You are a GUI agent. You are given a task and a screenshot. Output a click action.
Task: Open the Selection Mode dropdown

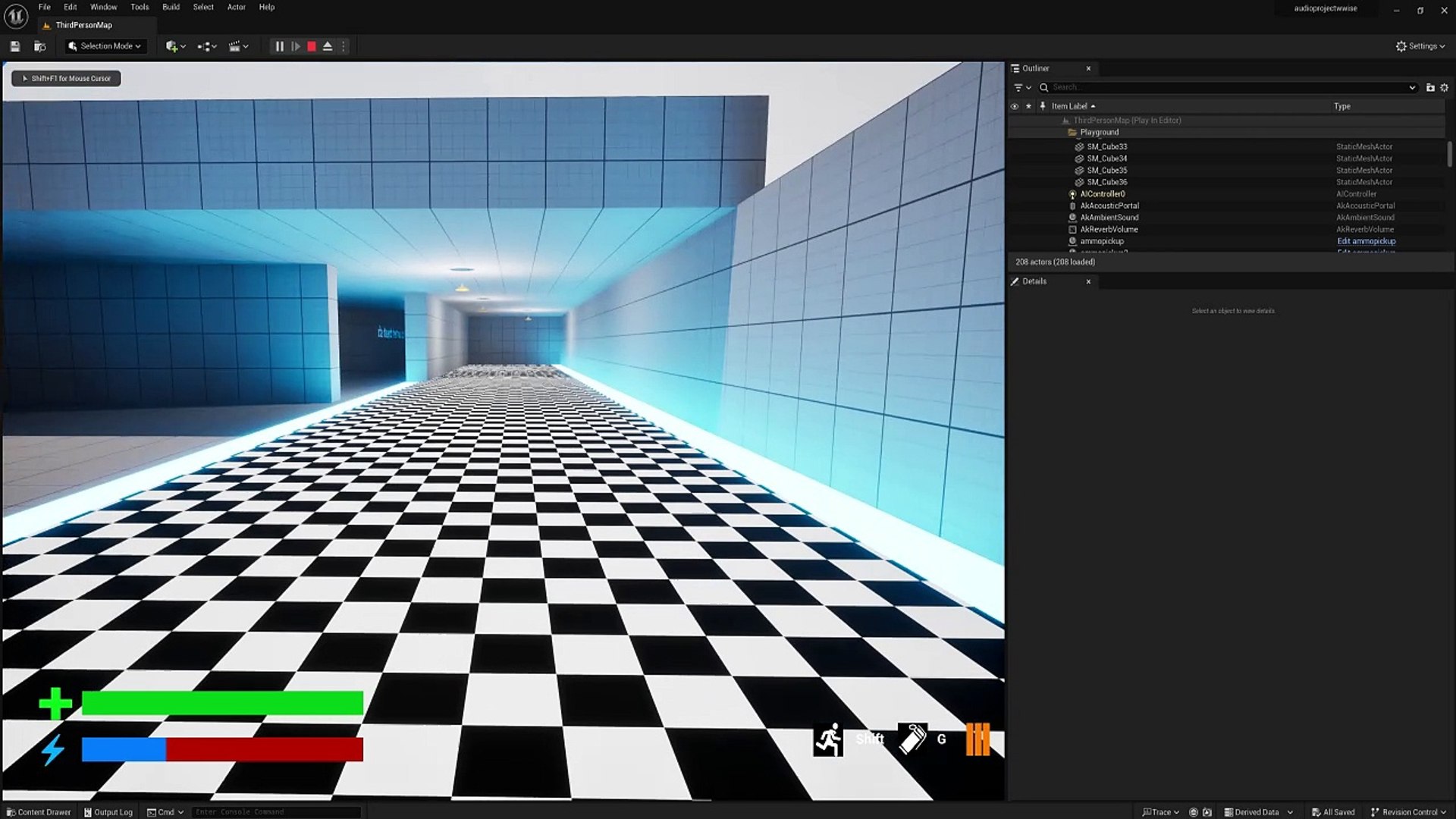[x=105, y=46]
